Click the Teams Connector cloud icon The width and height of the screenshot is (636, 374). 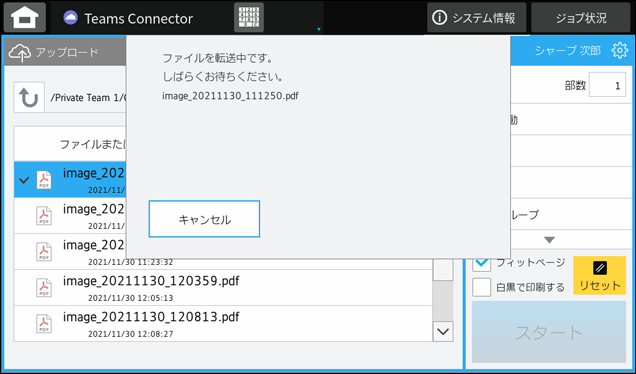(x=71, y=18)
